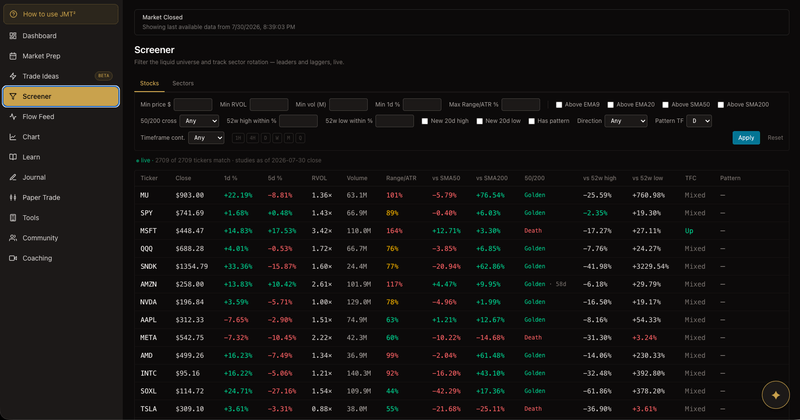Screen dimensions: 800x420
Task: Open the Timeframe cont. dropdown
Action: click(206, 138)
